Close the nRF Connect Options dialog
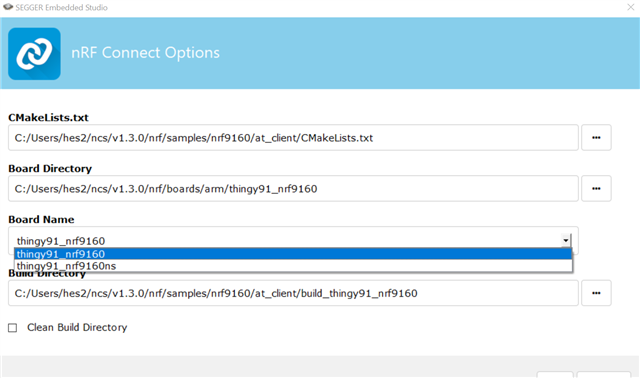Image resolution: width=640 pixels, height=378 pixels. (631, 7)
